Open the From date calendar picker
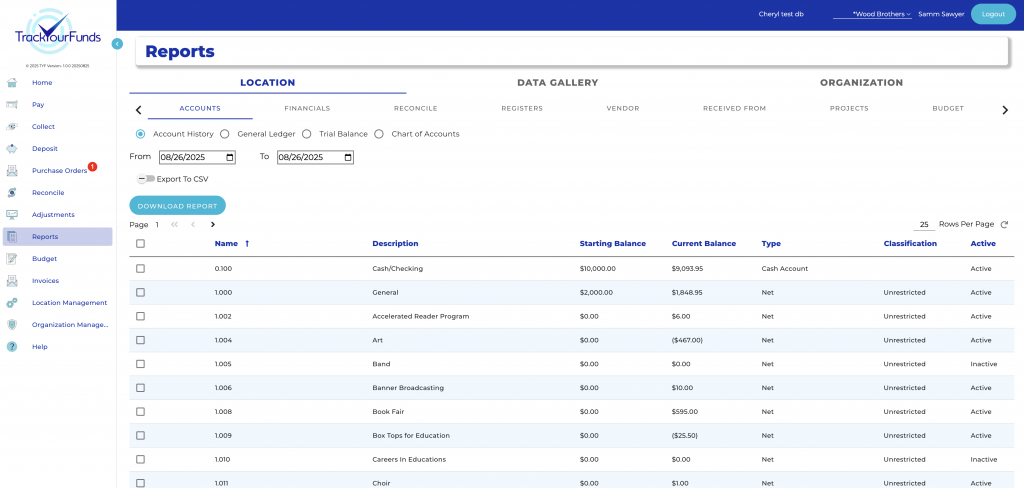 coord(230,157)
